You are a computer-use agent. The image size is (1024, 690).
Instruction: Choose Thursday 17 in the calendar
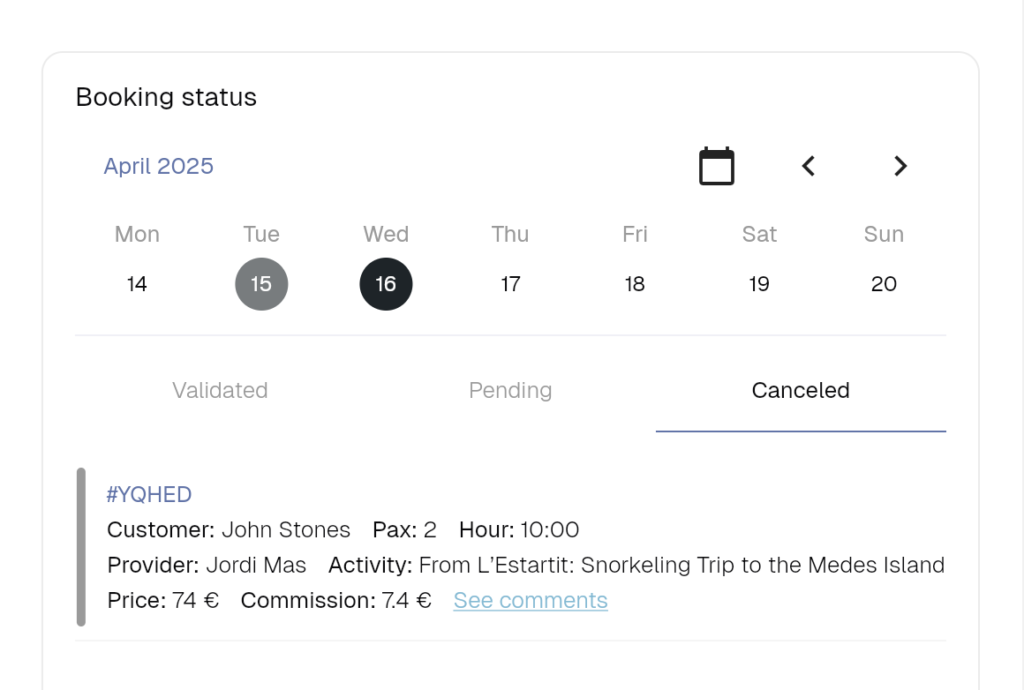[510, 284]
